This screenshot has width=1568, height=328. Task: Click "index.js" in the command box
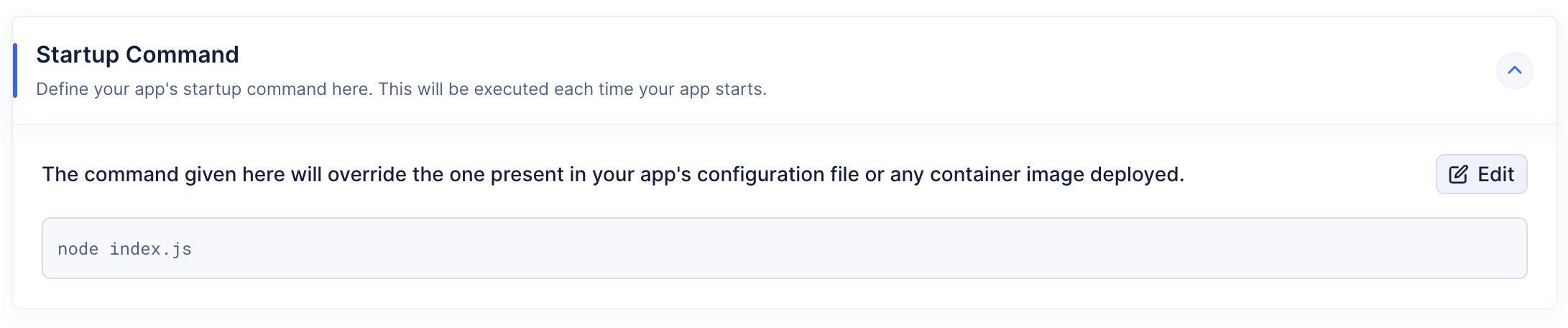tap(150, 249)
